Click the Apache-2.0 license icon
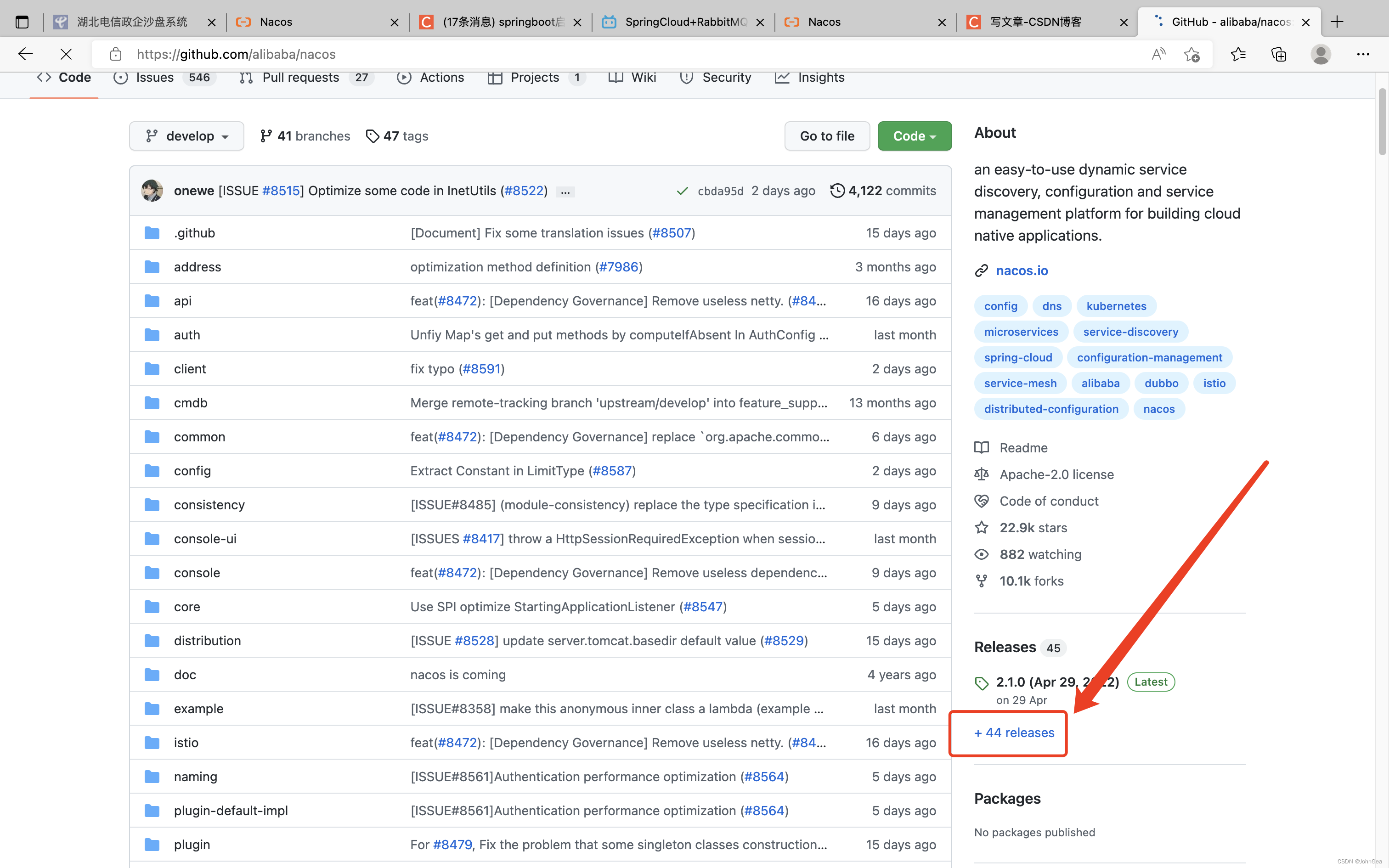 [983, 474]
